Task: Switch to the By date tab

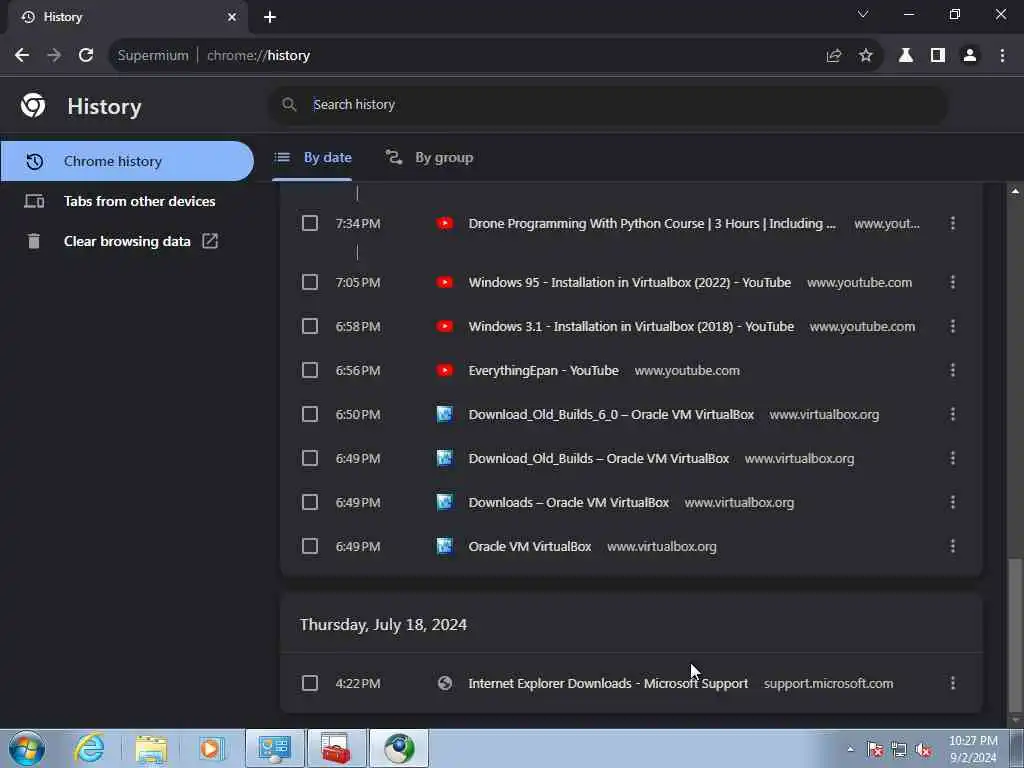Action: coord(312,157)
